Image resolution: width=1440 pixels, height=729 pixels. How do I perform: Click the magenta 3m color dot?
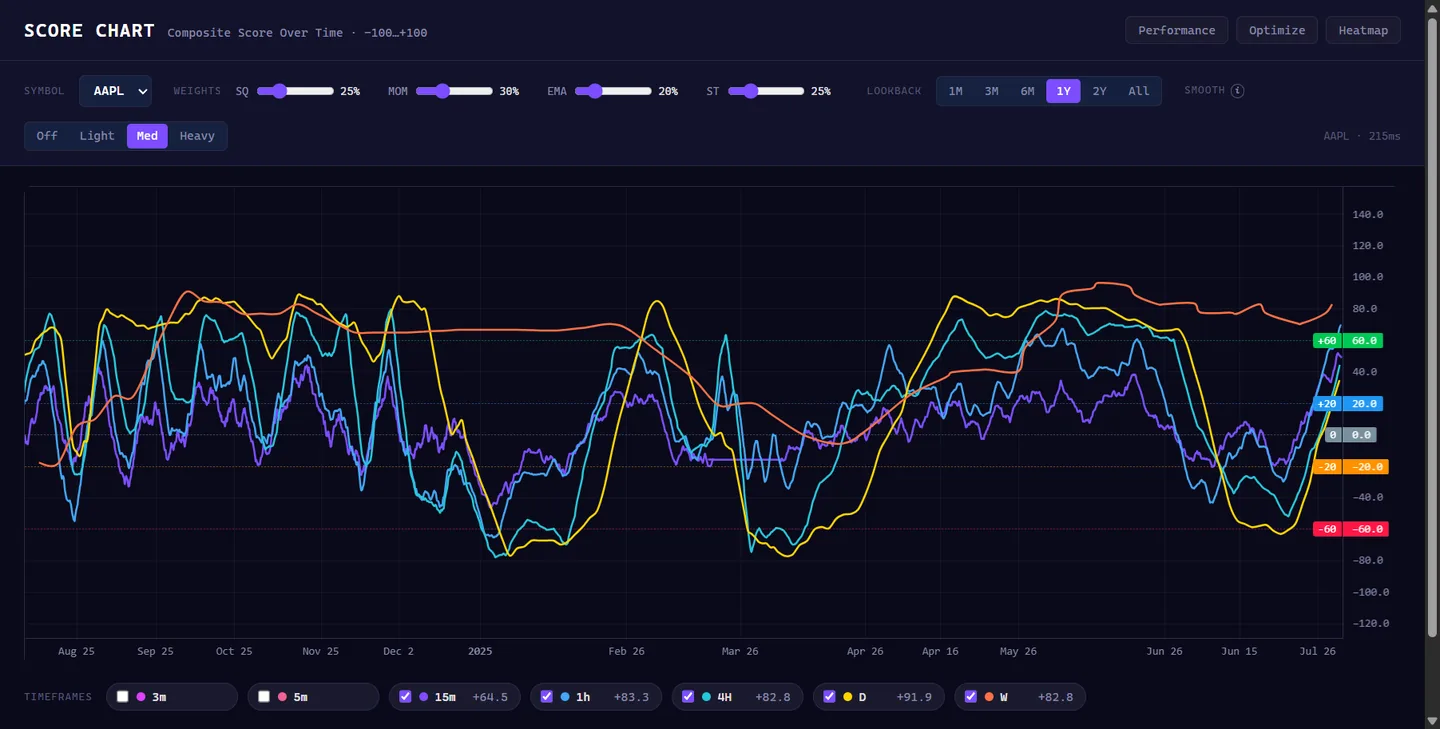(x=141, y=697)
